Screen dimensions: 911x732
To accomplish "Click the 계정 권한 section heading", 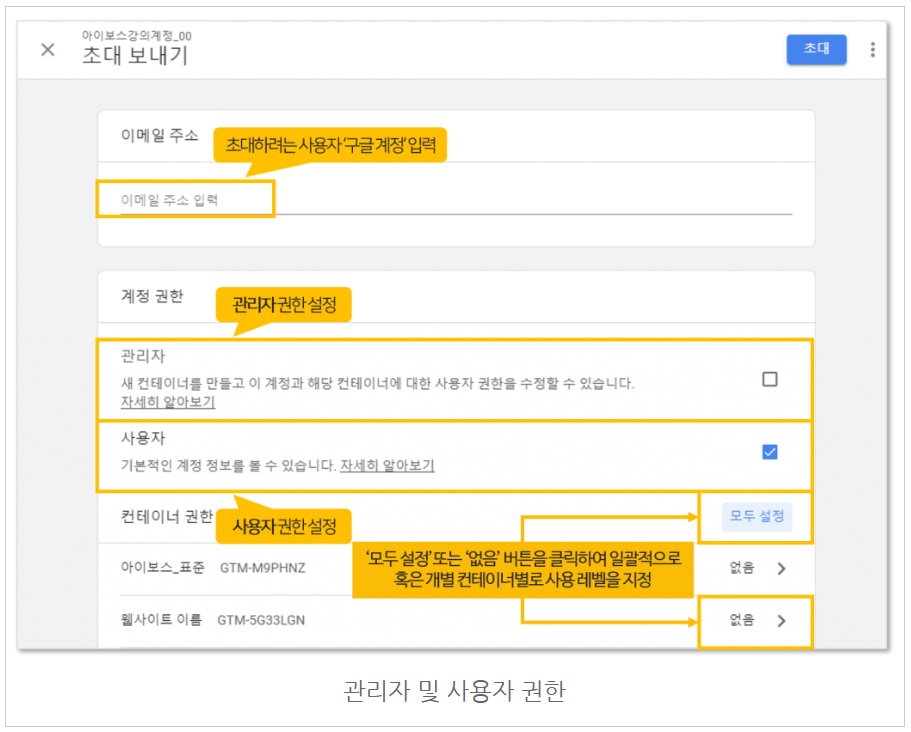I will 152,296.
